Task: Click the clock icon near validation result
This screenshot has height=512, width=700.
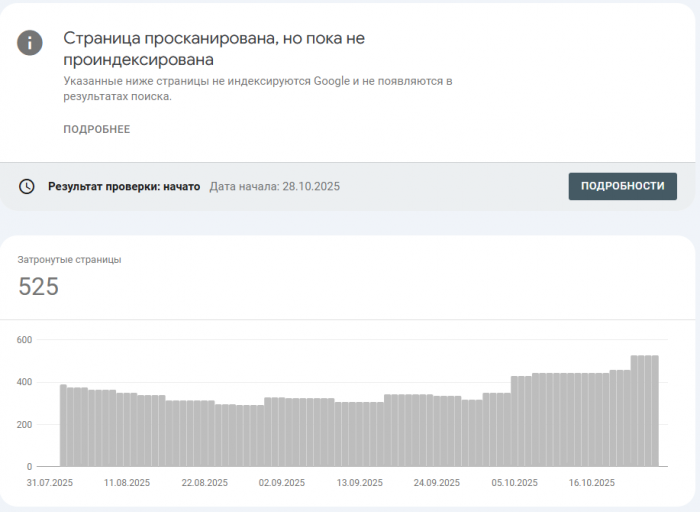Action: [x=26, y=186]
